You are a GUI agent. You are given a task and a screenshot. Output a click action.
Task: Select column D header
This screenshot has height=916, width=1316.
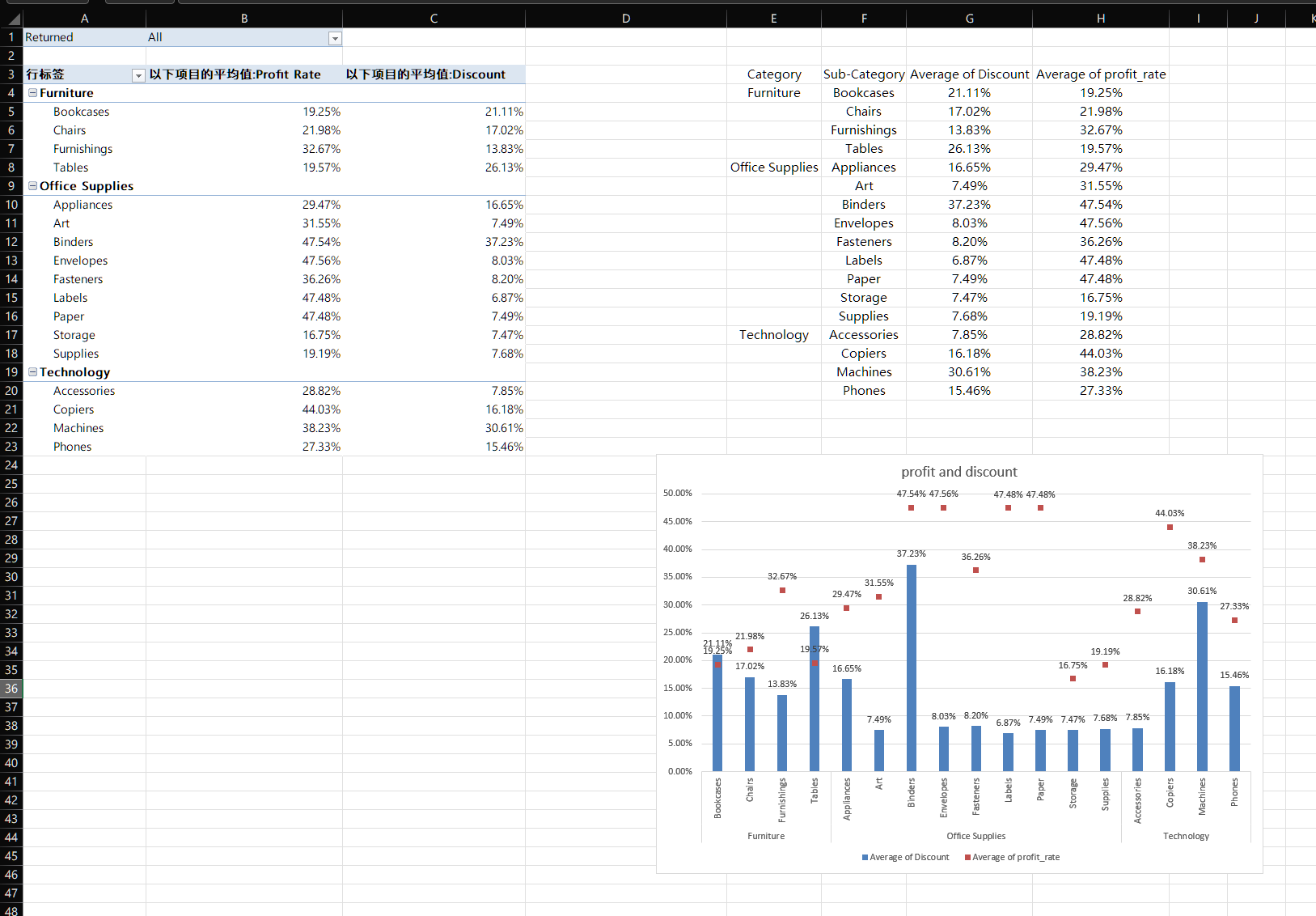point(625,18)
